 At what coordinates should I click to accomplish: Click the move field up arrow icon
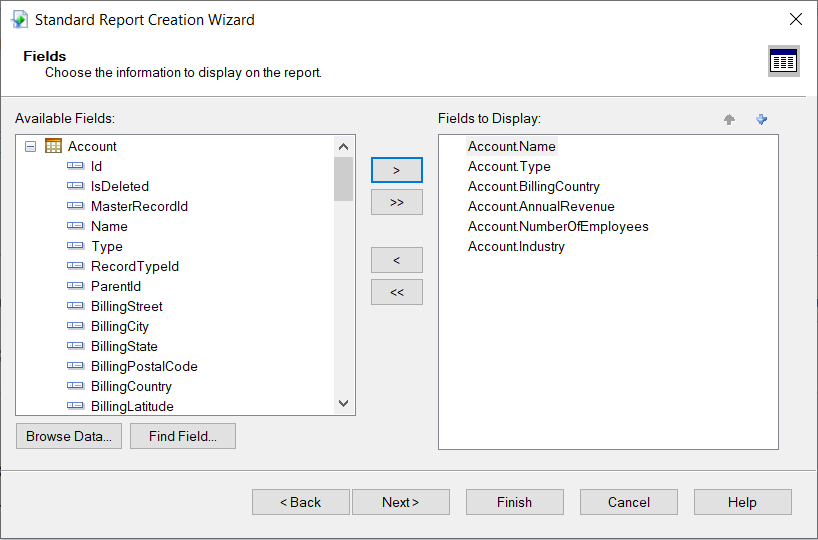(x=729, y=120)
